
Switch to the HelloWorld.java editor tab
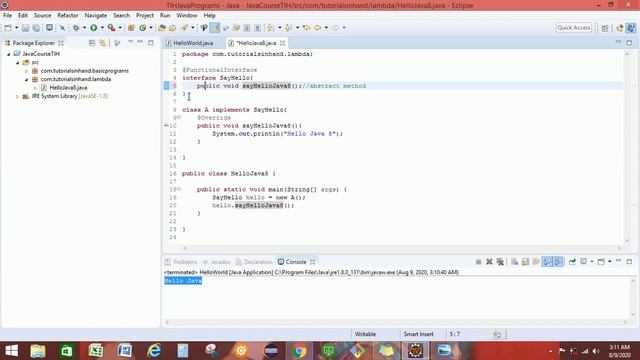tap(193, 43)
